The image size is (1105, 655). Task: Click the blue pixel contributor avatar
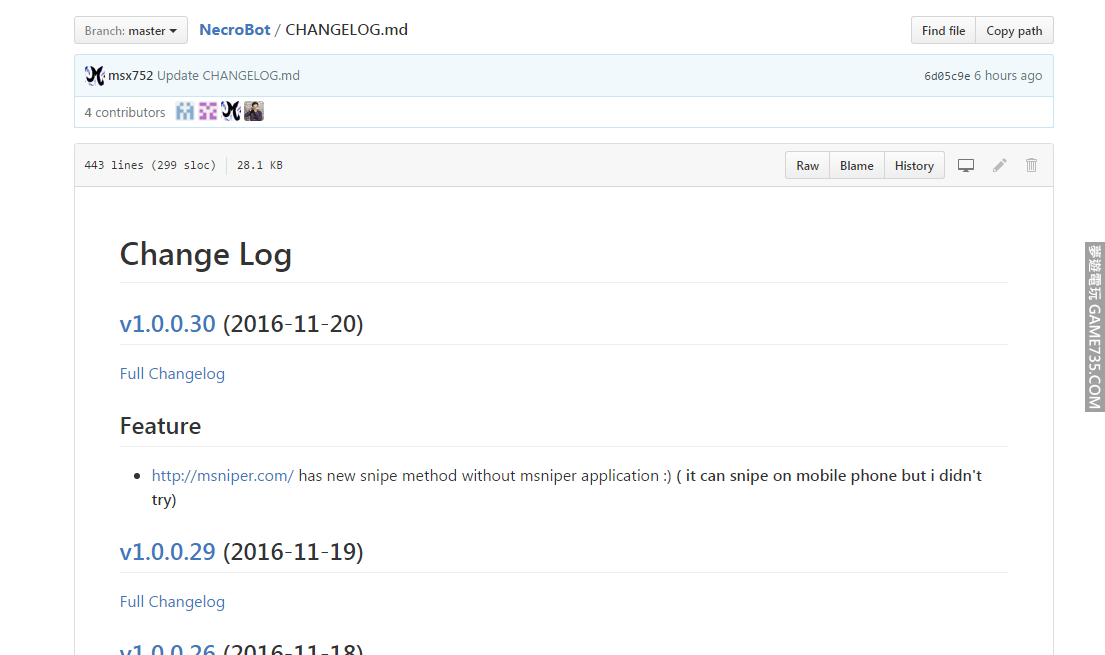(185, 112)
